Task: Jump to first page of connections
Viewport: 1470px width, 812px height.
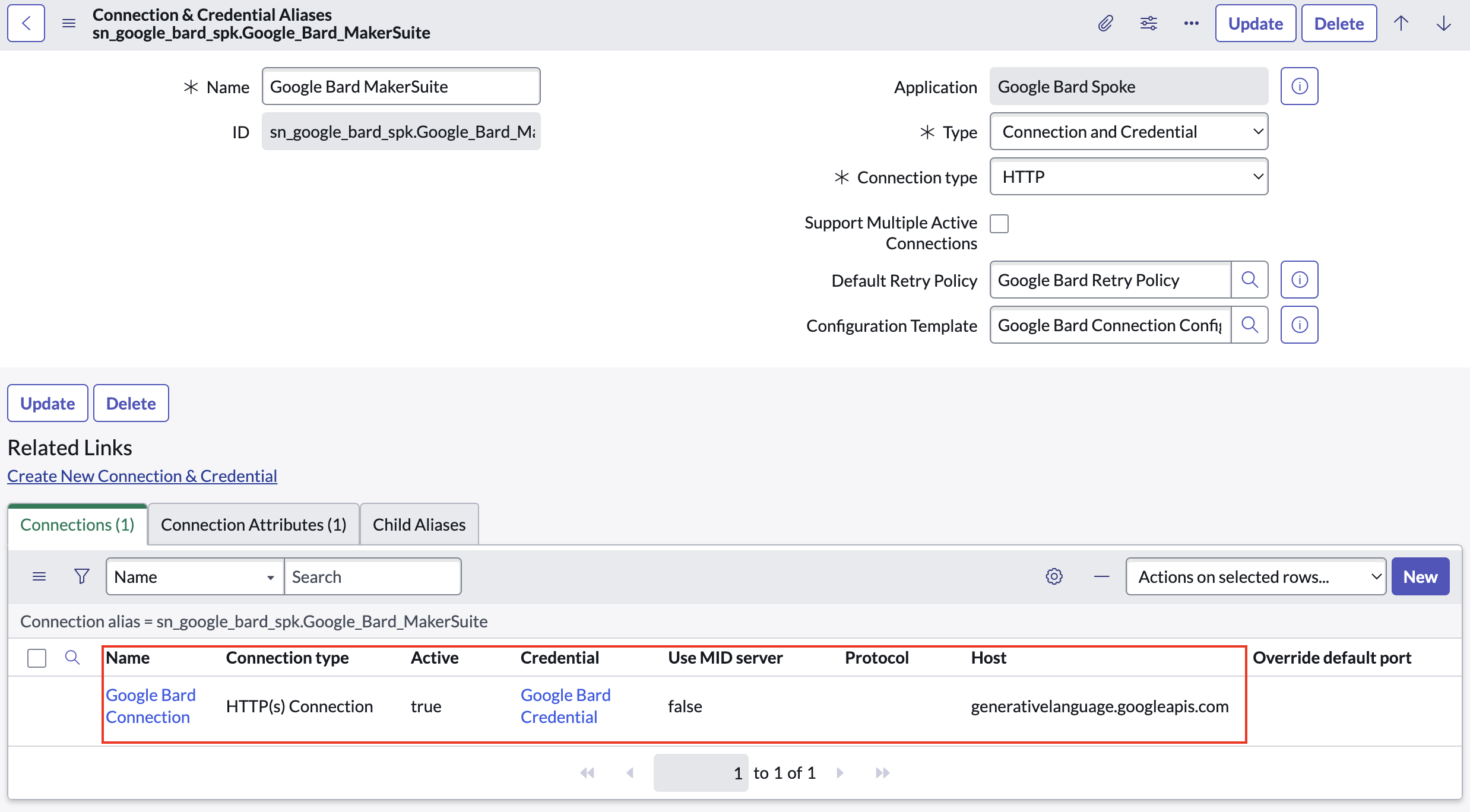Action: click(x=587, y=773)
